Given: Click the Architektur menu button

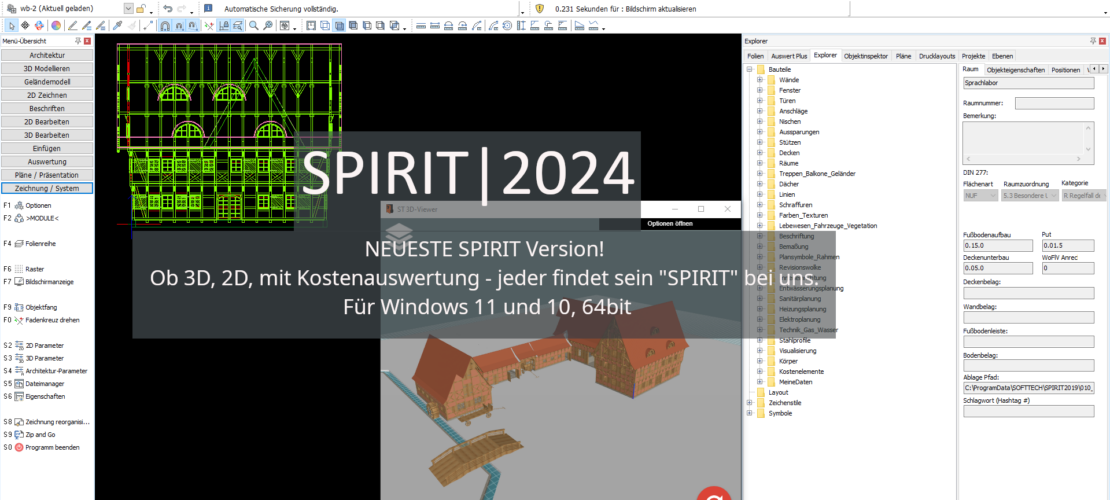Looking at the screenshot, I should (x=47, y=55).
